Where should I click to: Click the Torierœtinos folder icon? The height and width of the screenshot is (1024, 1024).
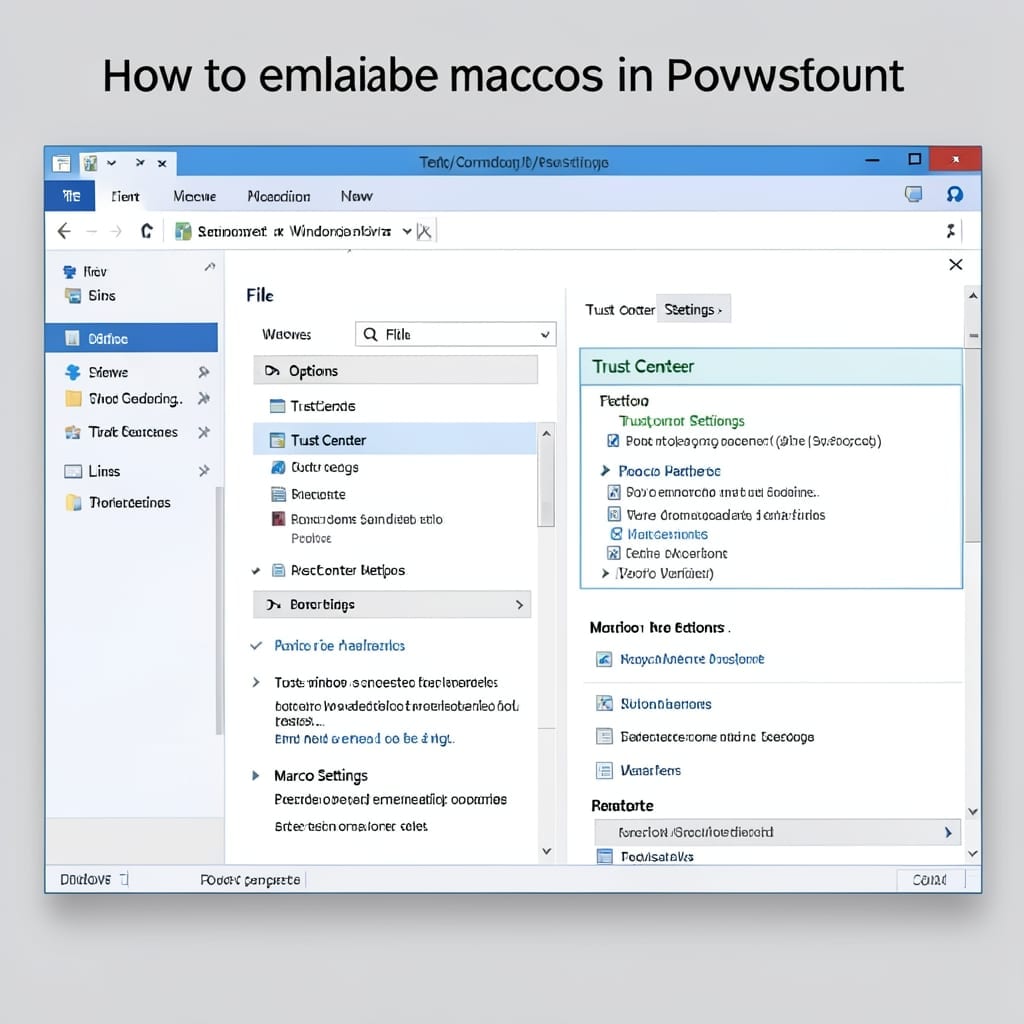coord(73,502)
